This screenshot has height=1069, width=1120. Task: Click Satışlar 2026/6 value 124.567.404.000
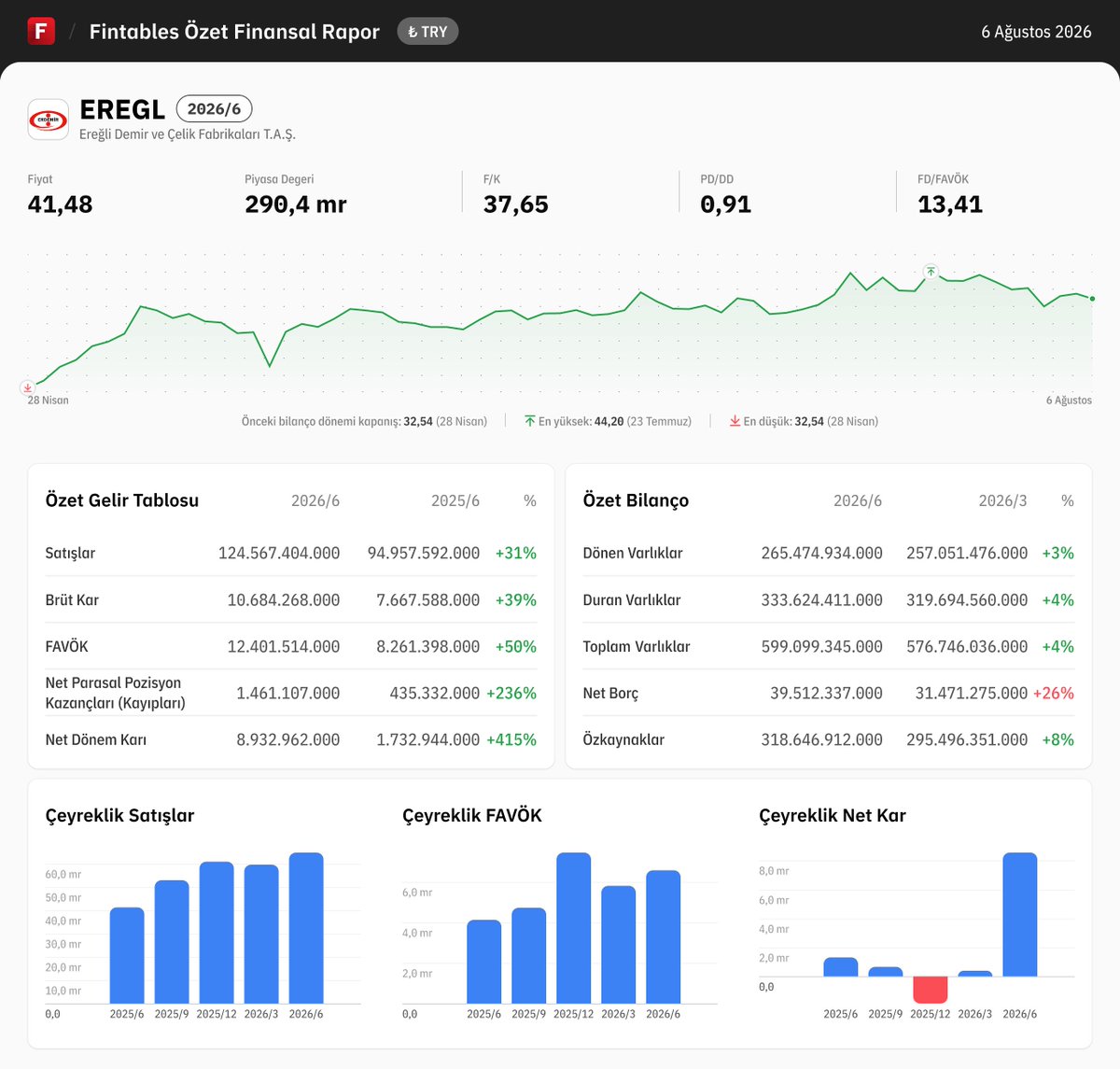click(x=279, y=553)
